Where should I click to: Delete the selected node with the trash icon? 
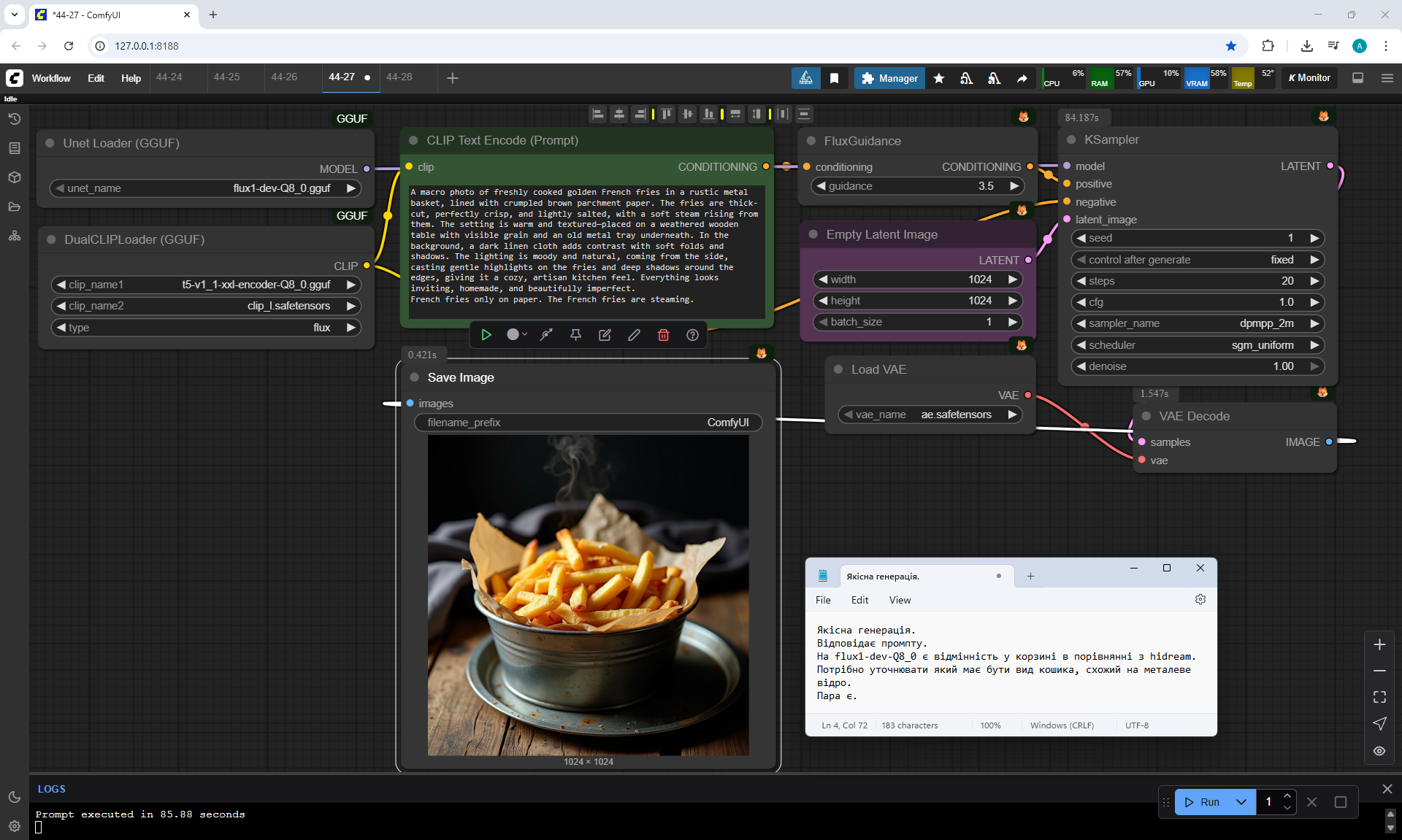point(663,335)
